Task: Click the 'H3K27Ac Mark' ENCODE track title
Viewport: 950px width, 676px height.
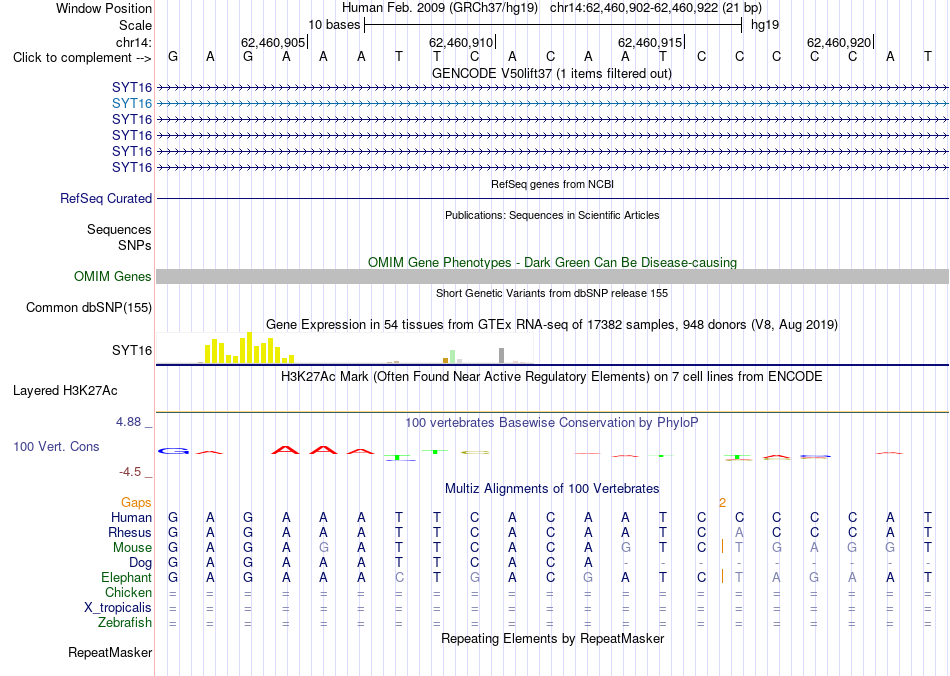Action: pyautogui.click(x=552, y=377)
